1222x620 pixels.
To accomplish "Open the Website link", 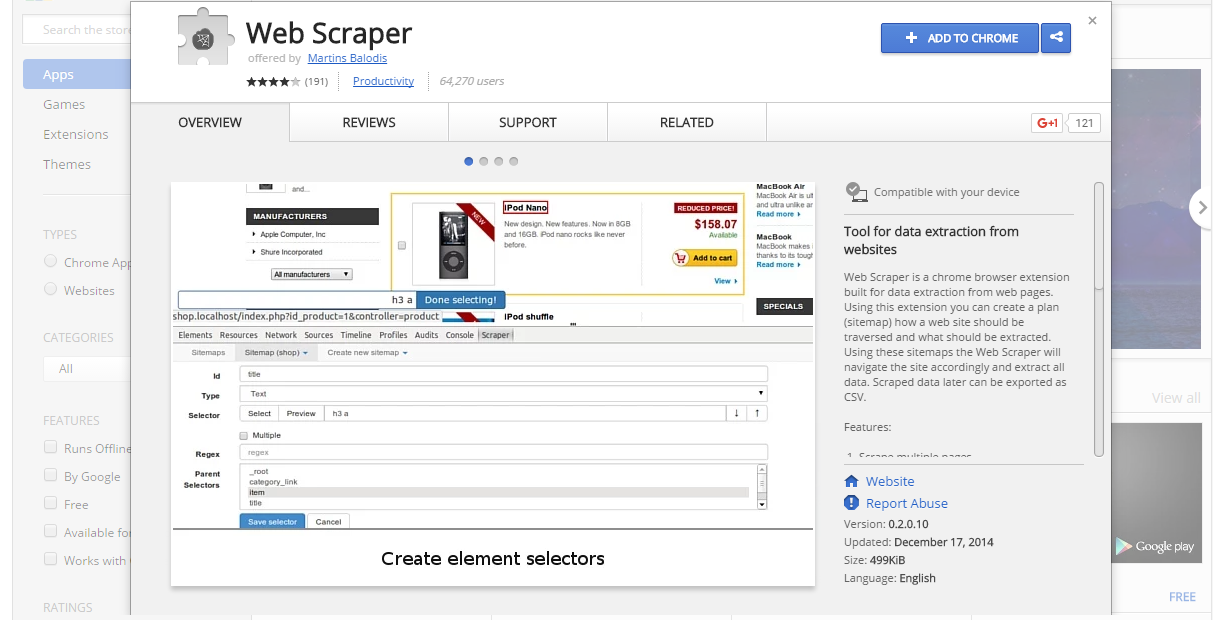I will pos(890,481).
